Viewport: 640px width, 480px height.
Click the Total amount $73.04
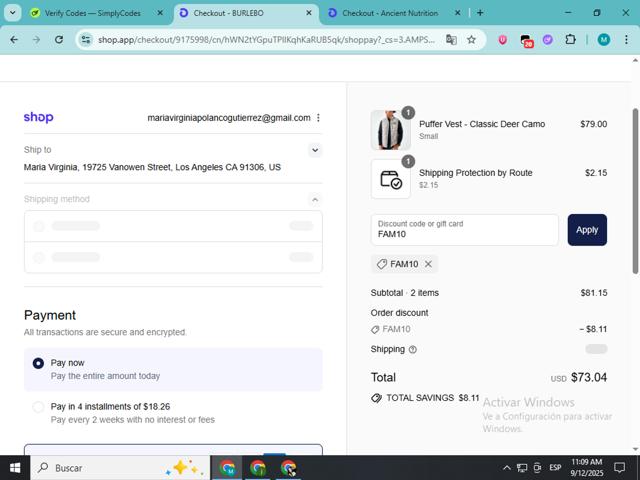click(589, 377)
